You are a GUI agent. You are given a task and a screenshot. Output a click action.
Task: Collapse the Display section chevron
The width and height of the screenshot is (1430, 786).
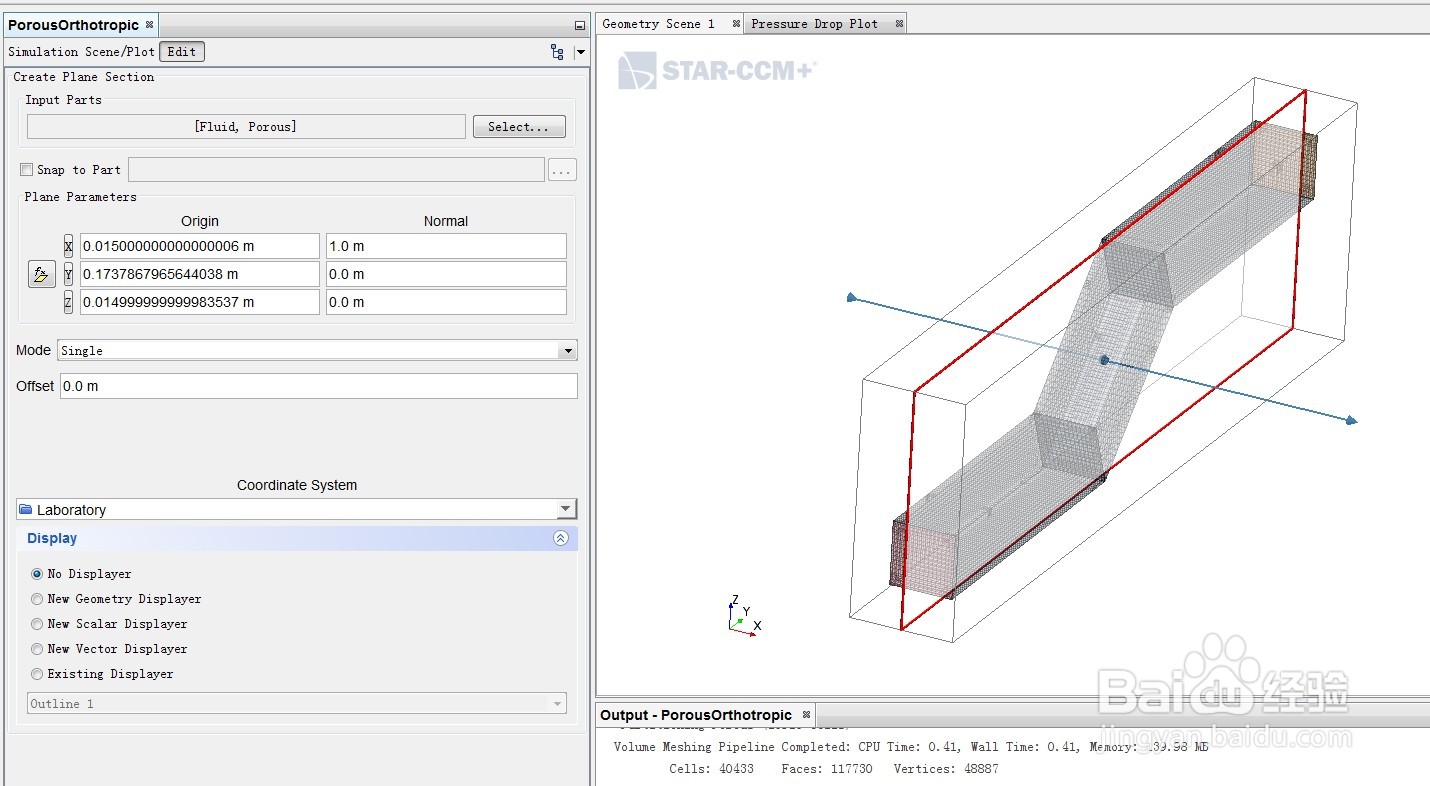(x=561, y=538)
